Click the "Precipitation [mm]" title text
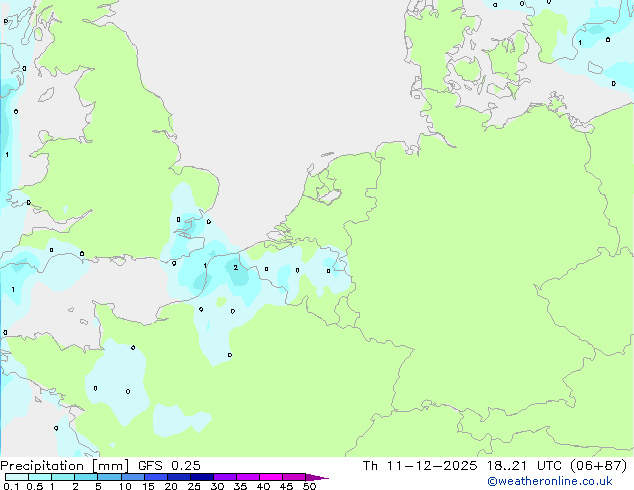Viewport: 634px width, 490px height. (x=65, y=466)
